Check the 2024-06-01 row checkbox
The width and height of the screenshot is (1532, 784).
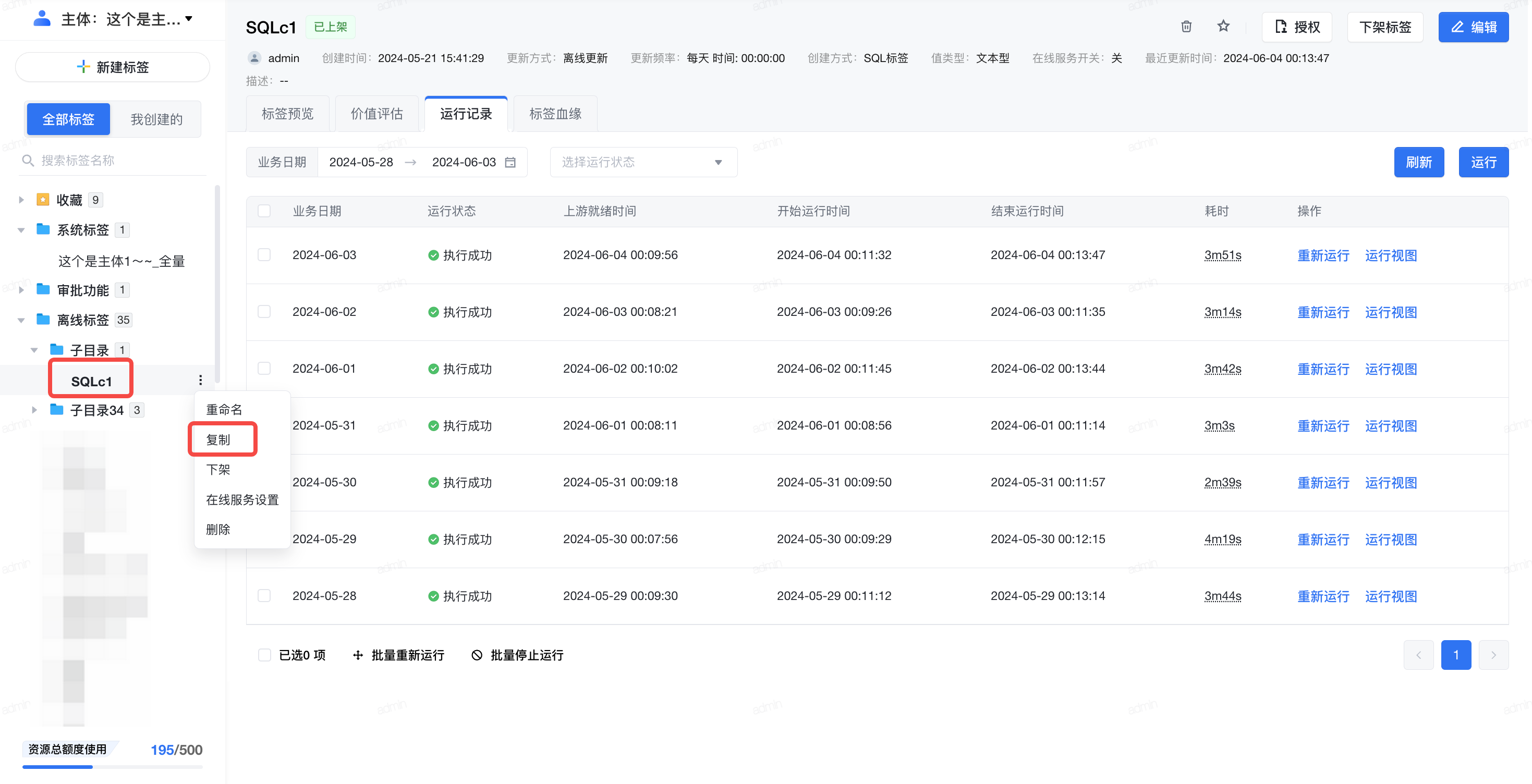coord(264,369)
